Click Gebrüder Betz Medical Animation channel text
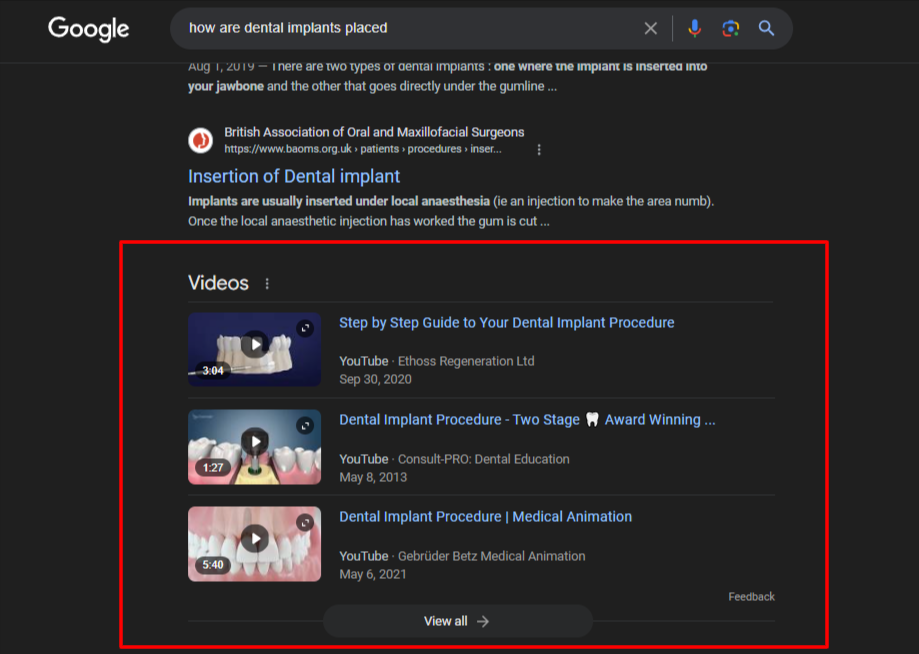Screen dimensions: 919x654 point(491,556)
